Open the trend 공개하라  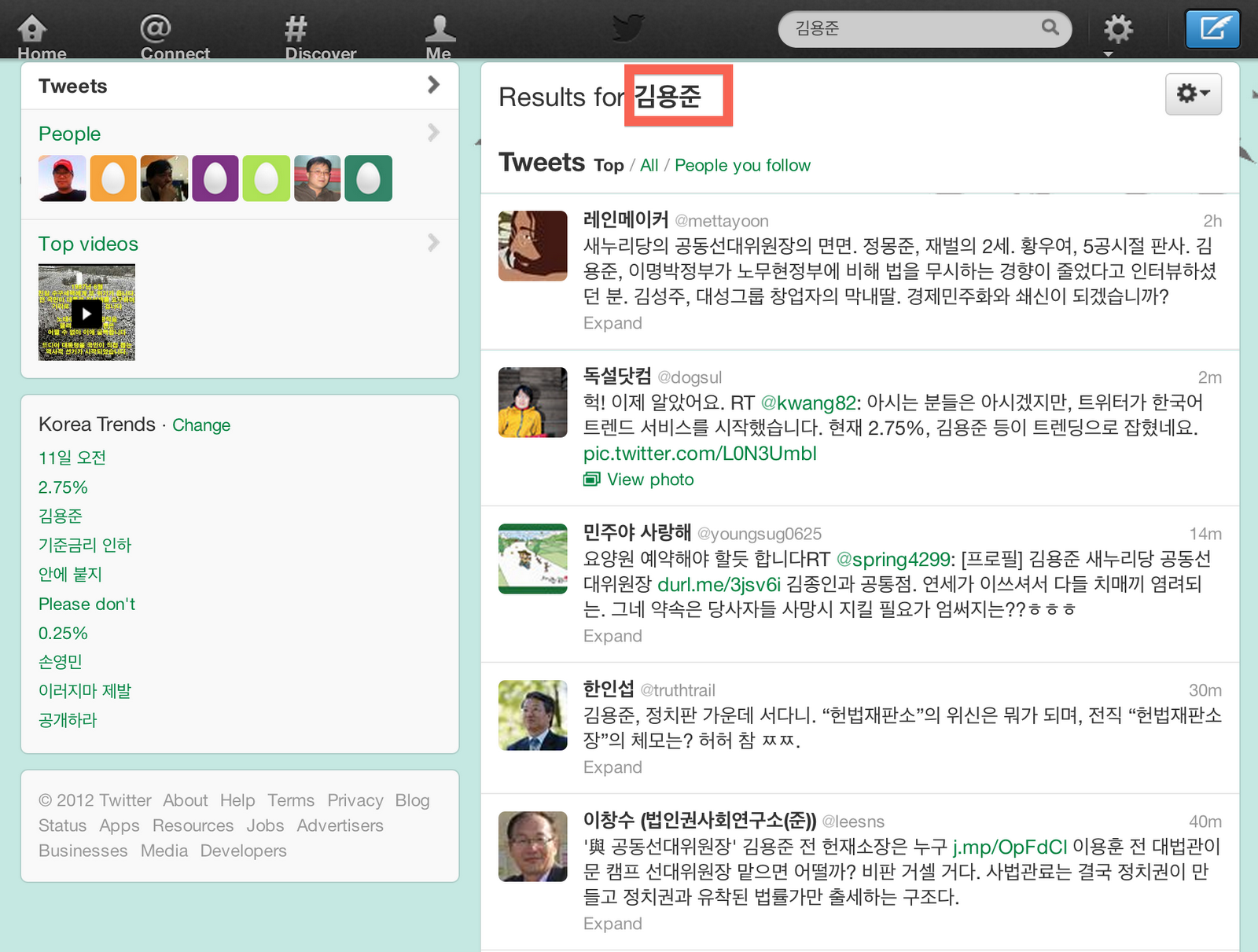[x=68, y=720]
